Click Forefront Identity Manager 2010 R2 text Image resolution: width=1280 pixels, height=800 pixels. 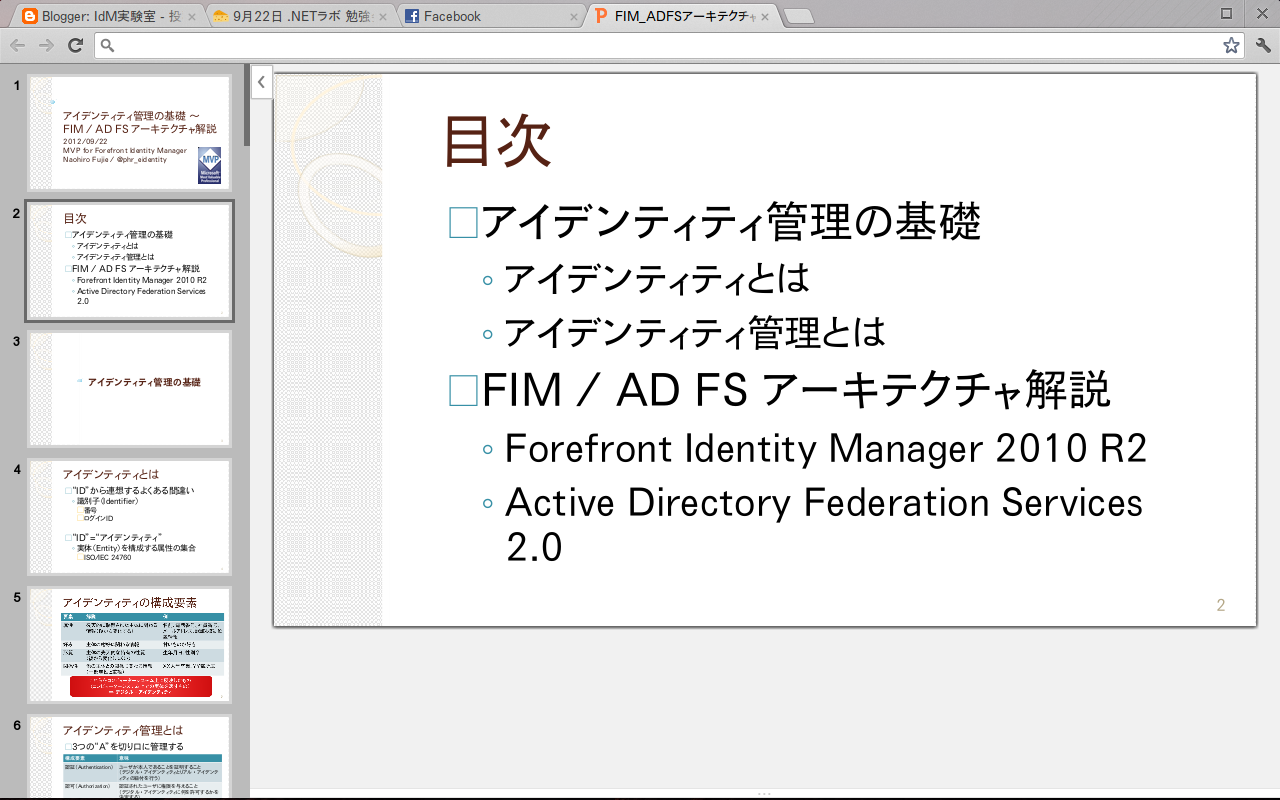click(x=826, y=448)
